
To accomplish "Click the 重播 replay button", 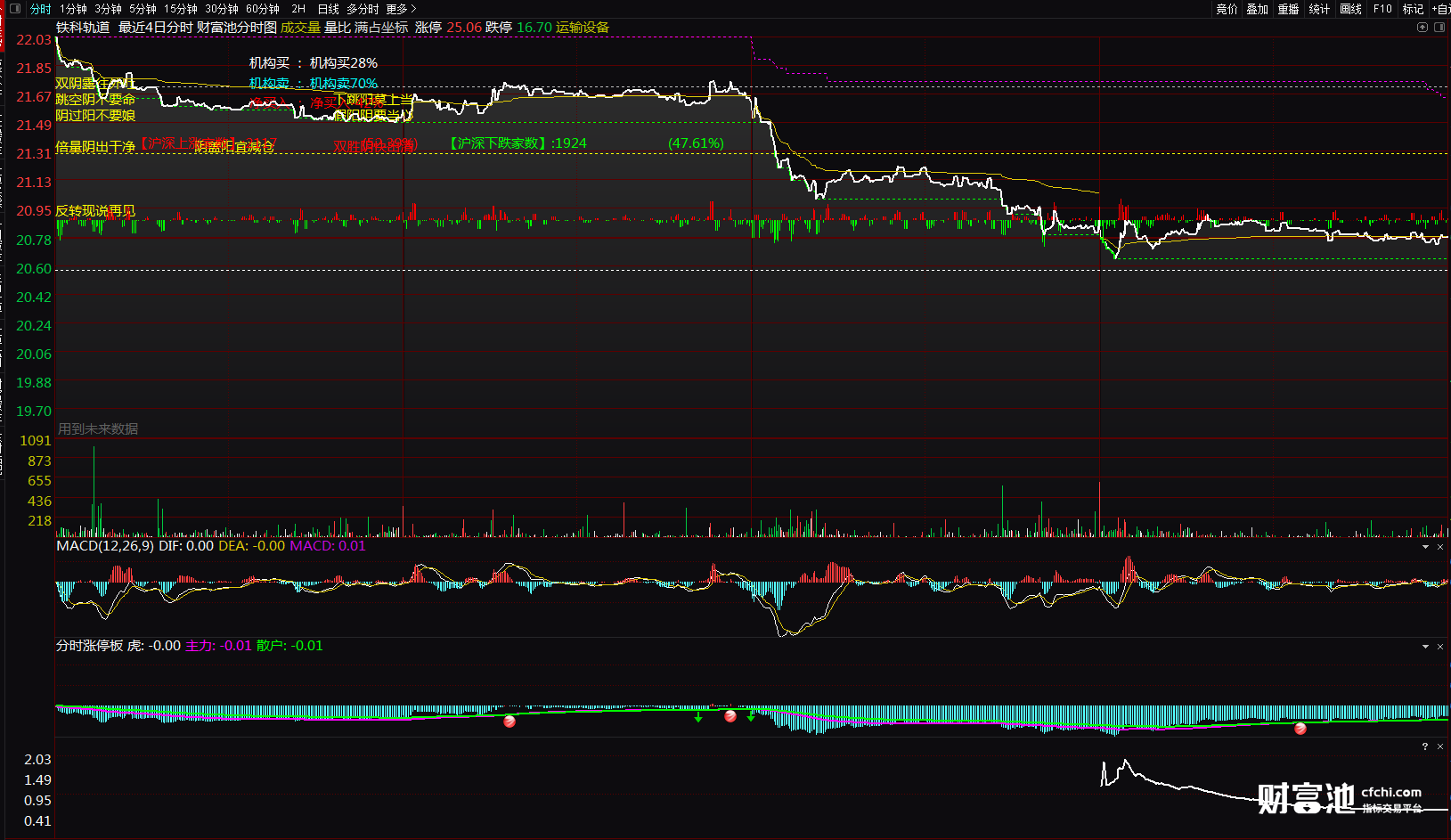I will point(1288,9).
